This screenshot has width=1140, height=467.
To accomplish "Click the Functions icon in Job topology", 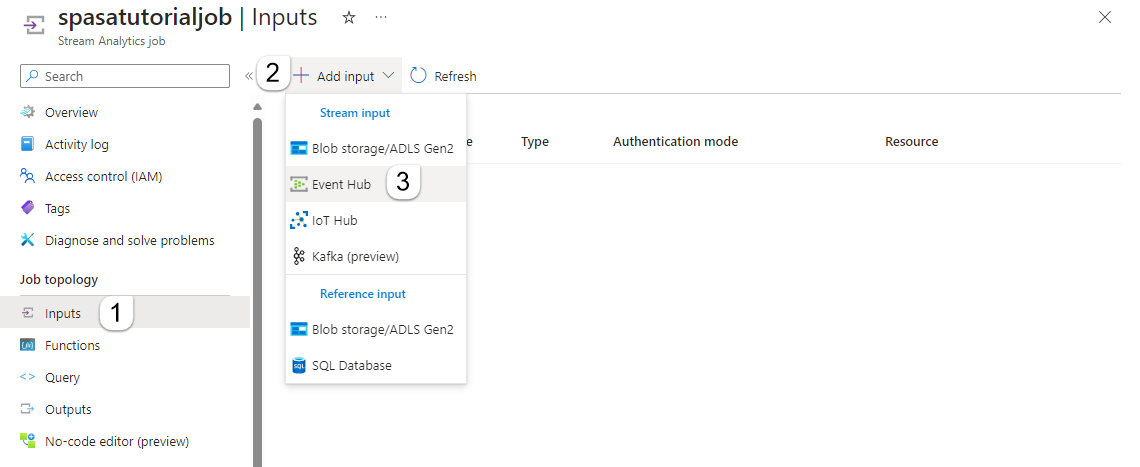I will coord(28,345).
